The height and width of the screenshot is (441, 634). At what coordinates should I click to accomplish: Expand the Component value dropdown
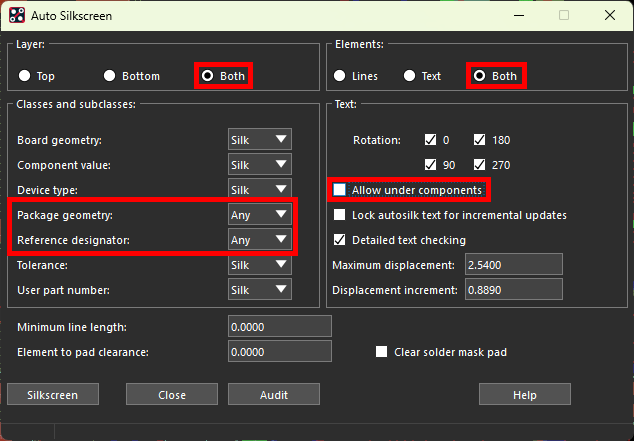tap(260, 165)
